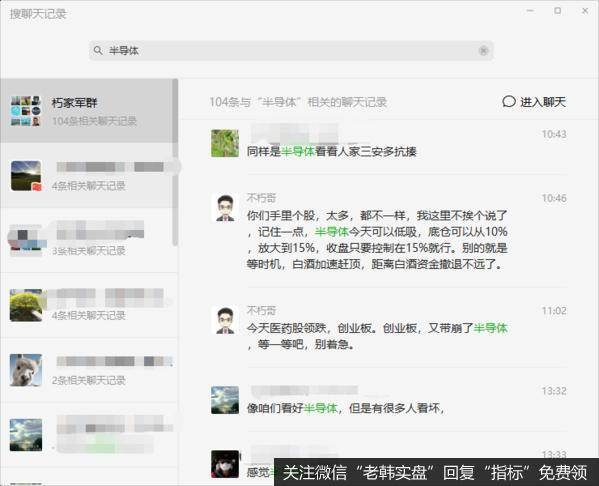Click the blurred group avatar with 3条相关聊天记录
Image resolution: width=599 pixels, height=486 pixels.
point(26,240)
